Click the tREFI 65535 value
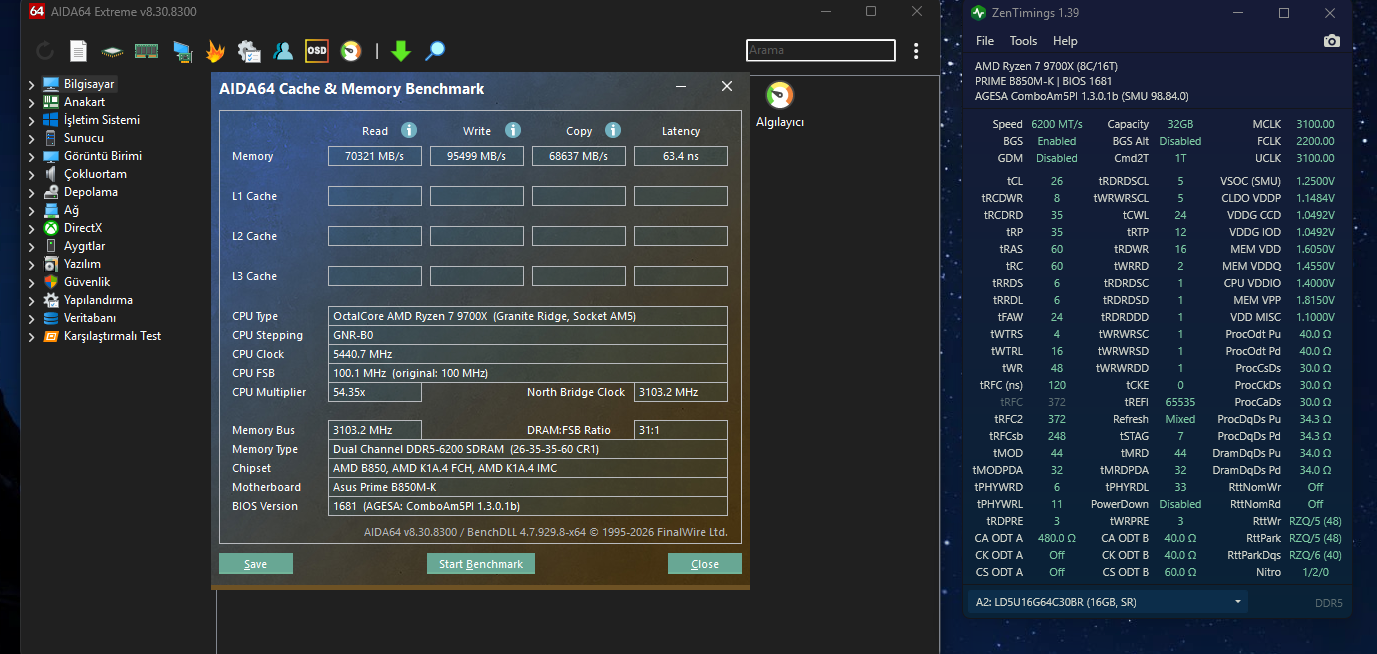 coord(1180,402)
